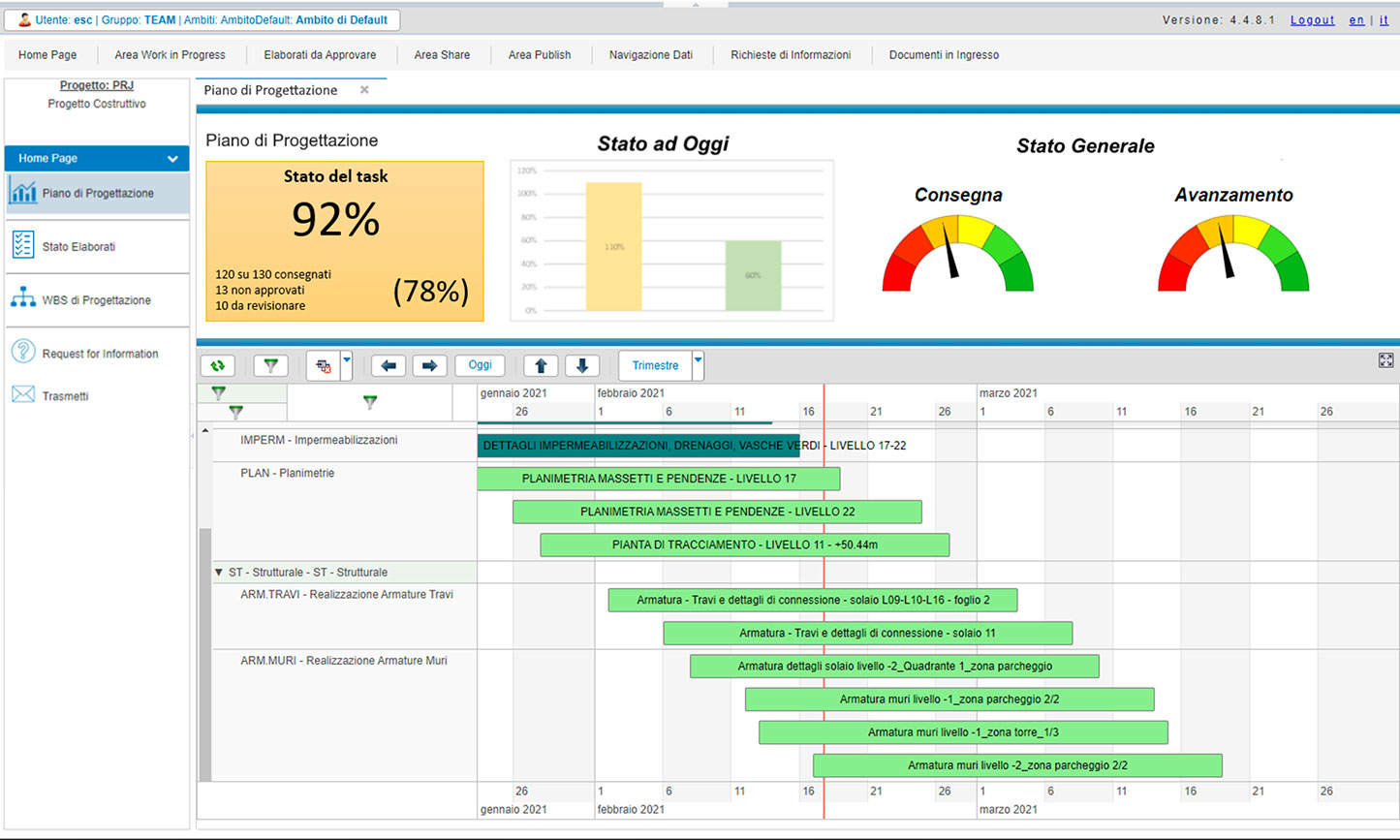Open the Area Publish menu
The height and width of the screenshot is (840, 1400).
point(540,55)
